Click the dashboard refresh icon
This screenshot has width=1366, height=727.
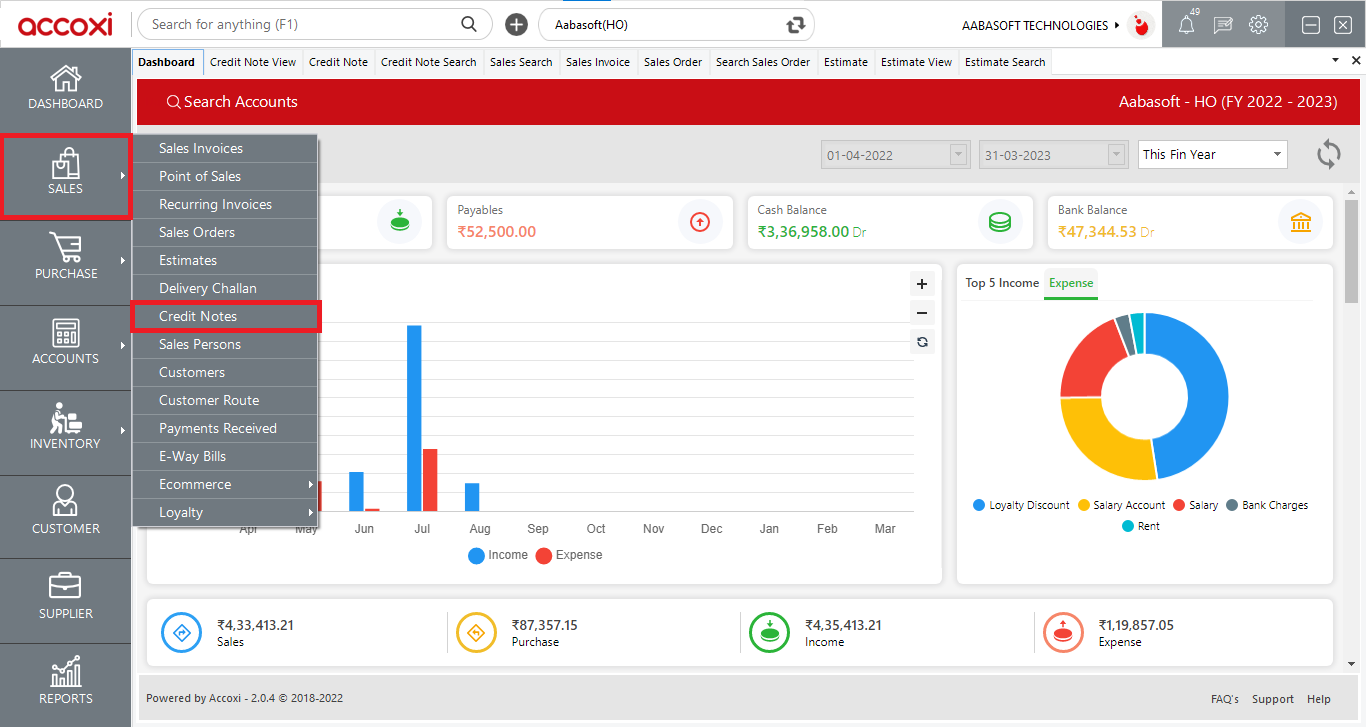click(x=1328, y=154)
